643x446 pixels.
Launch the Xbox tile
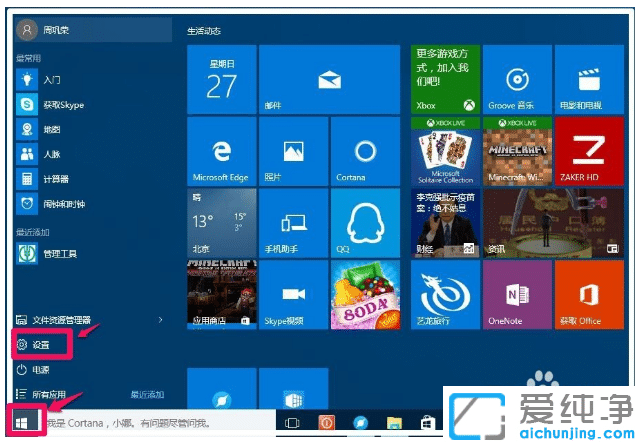445,80
